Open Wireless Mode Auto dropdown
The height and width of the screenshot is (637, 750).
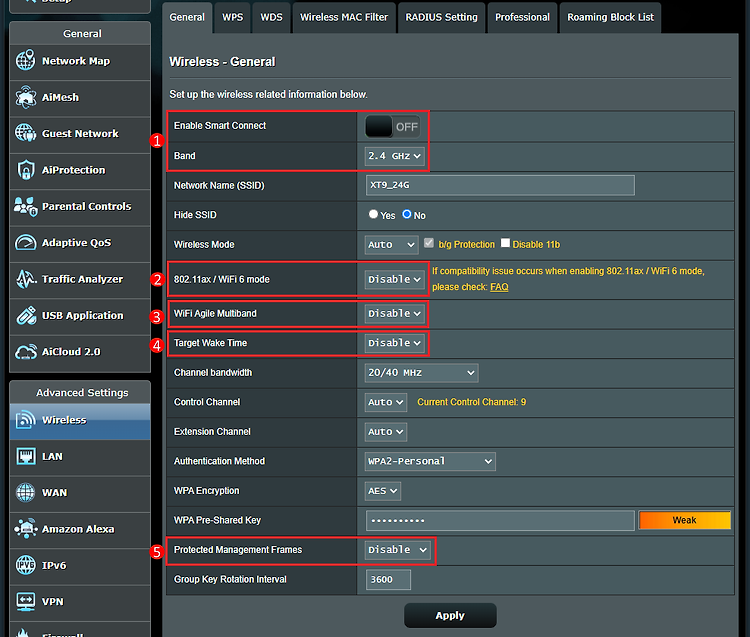(391, 245)
